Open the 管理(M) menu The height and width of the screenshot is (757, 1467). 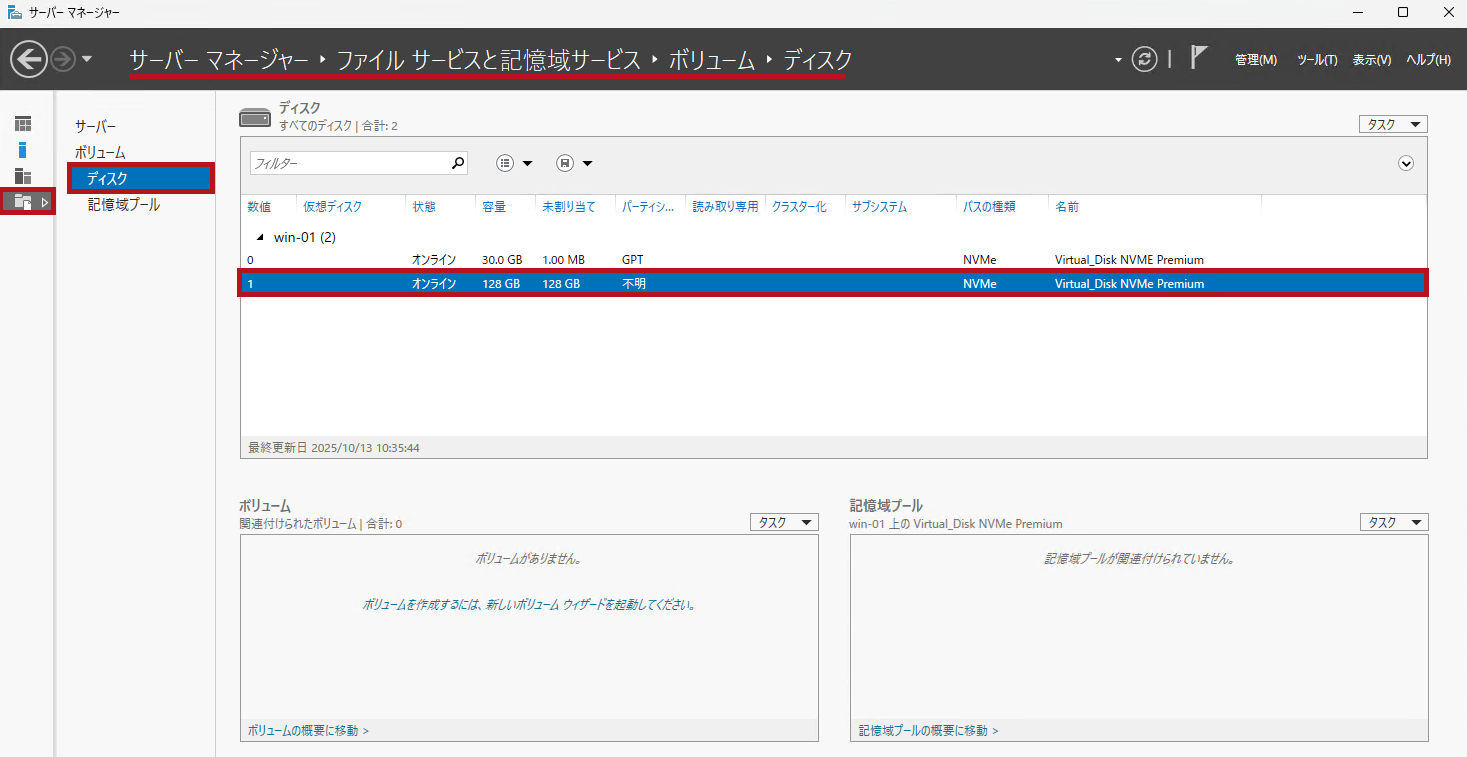1255,60
